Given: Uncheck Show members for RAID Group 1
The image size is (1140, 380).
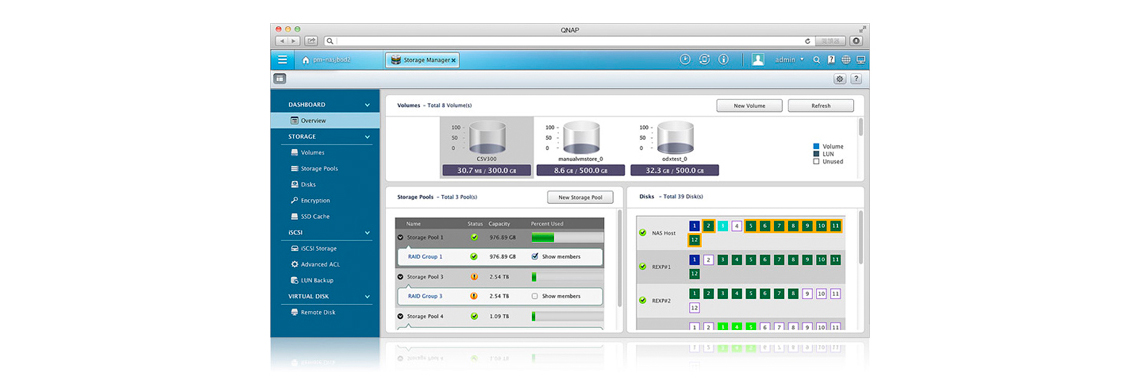Looking at the screenshot, I should coord(535,256).
